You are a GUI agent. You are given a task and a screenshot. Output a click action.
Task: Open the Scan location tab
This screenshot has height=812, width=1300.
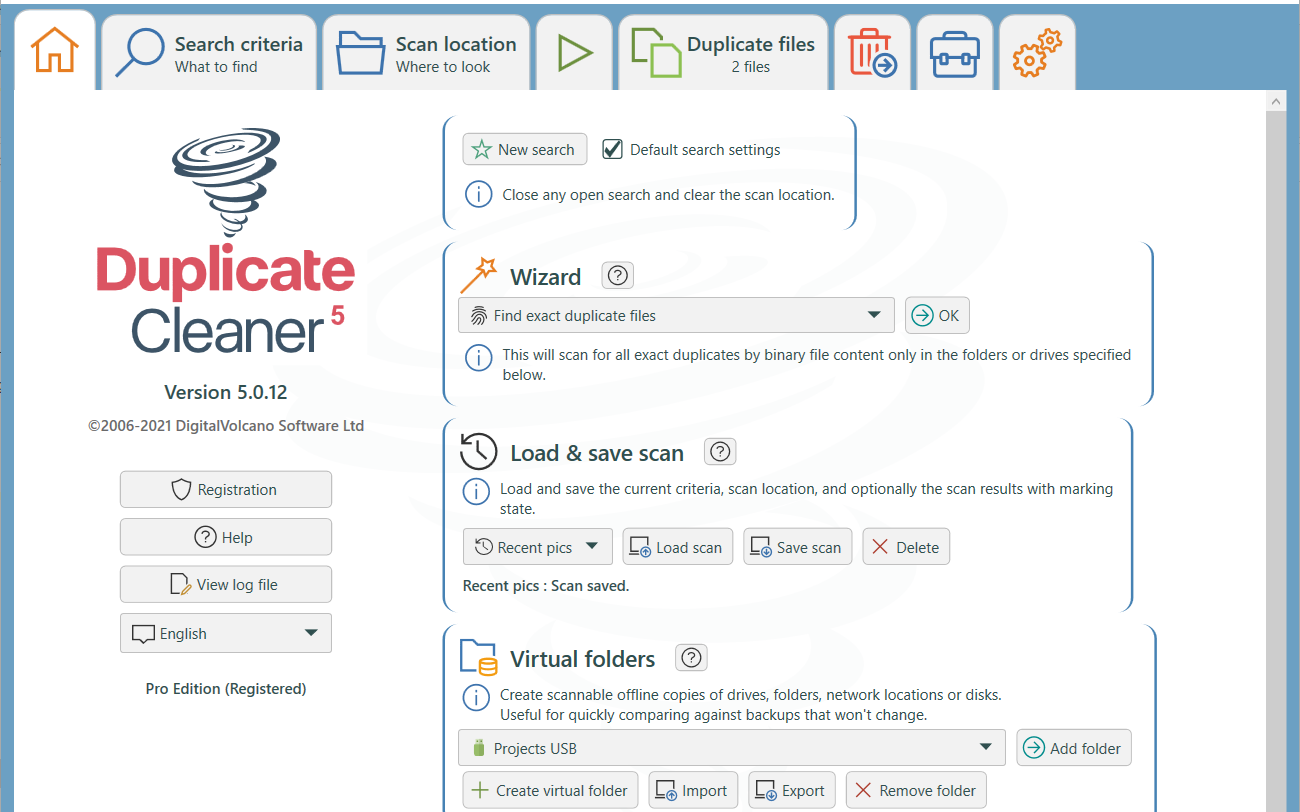(x=426, y=53)
